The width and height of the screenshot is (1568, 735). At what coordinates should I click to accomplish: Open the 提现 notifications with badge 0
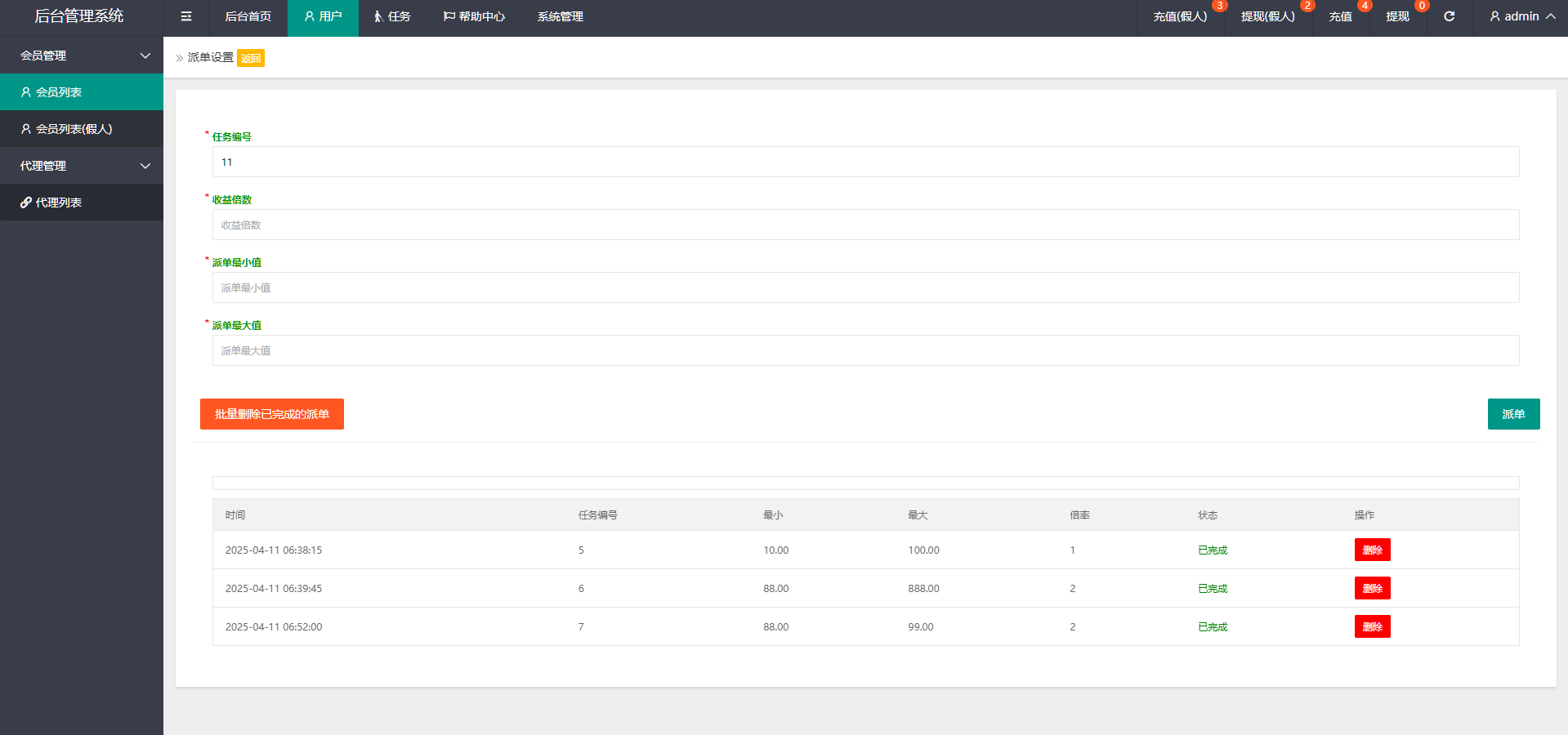coord(1397,16)
